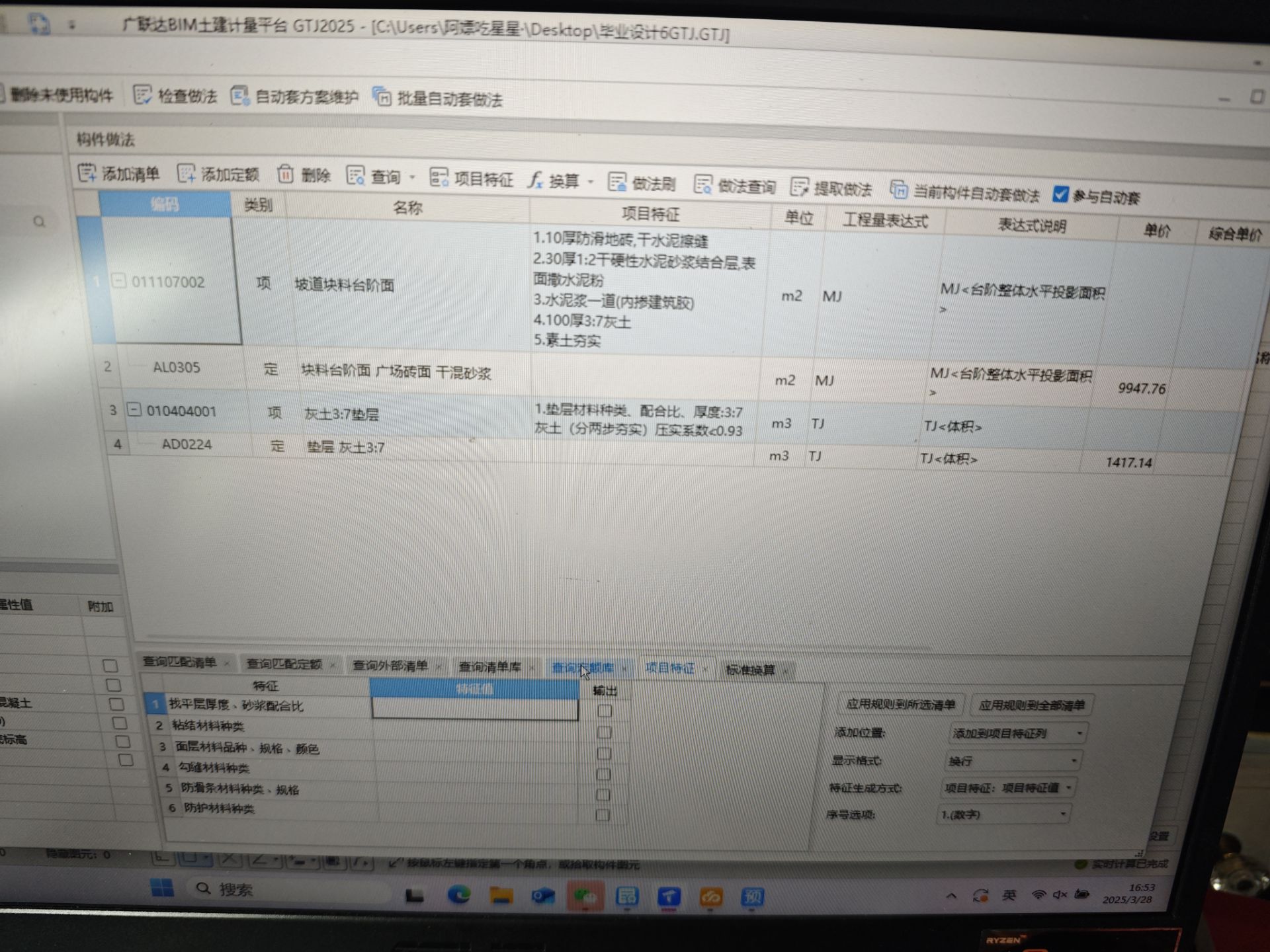
Task: Check output box for 粘结材料种类 row
Action: [x=603, y=733]
